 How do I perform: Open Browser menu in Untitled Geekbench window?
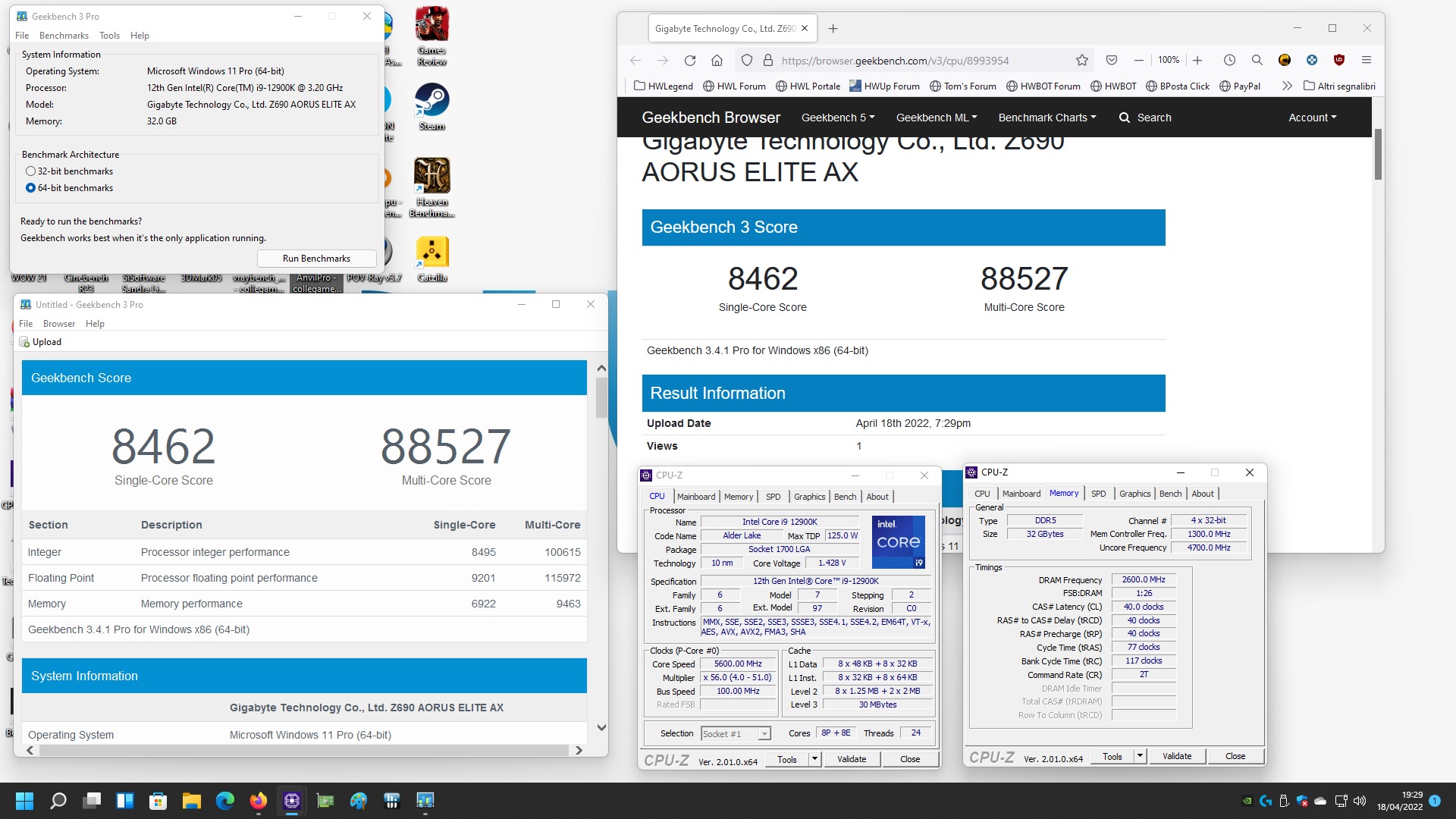click(x=58, y=324)
